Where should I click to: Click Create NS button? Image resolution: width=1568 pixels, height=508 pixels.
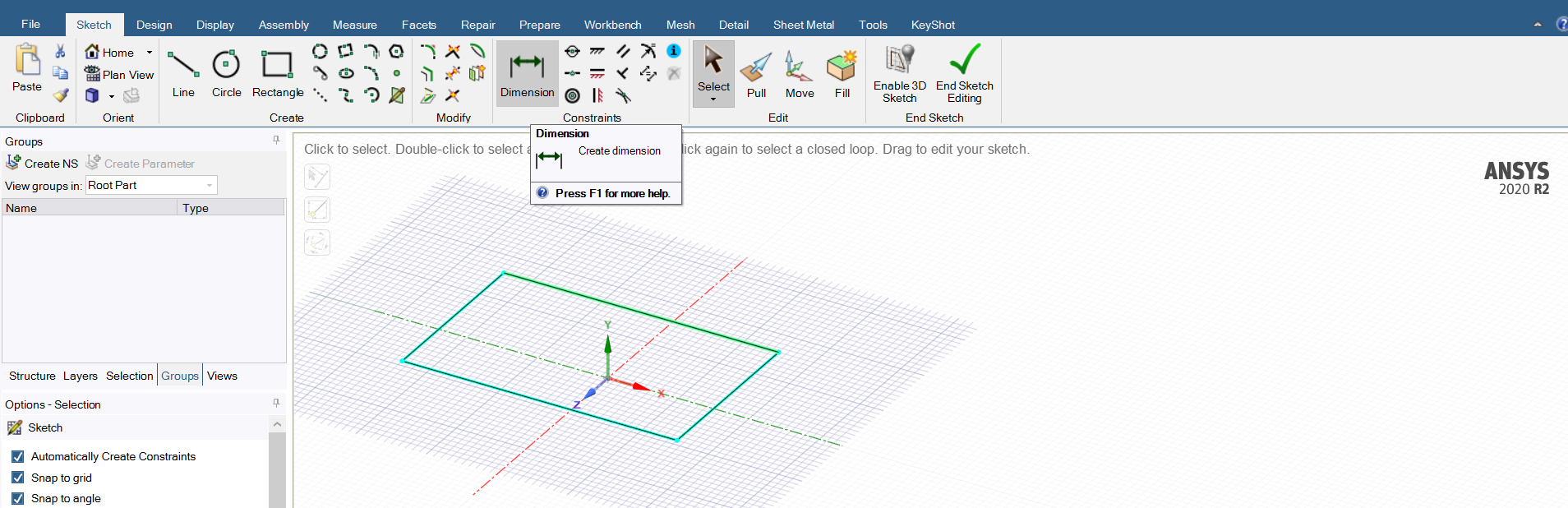tap(42, 163)
